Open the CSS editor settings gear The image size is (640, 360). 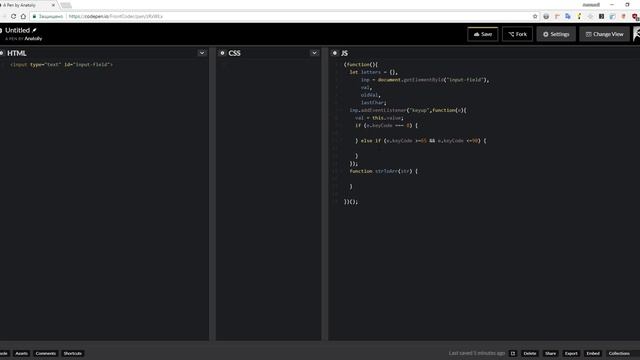point(222,53)
